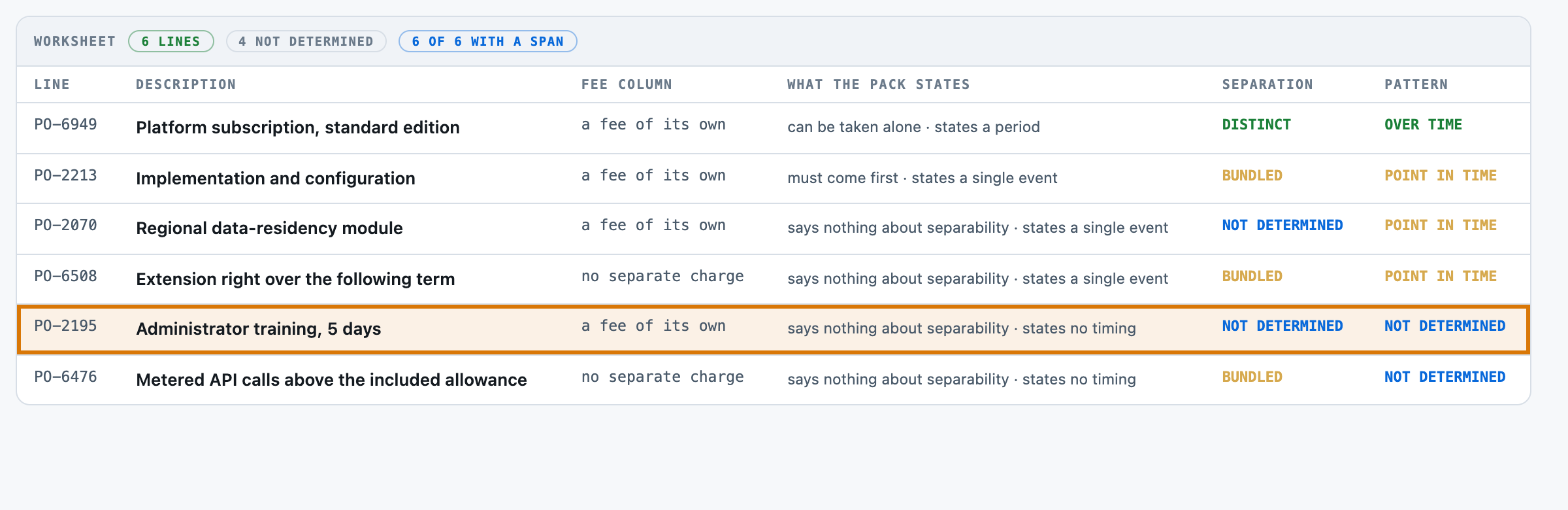This screenshot has height=510, width=1568.
Task: Click the DESCRIPTION column header
Action: (186, 84)
